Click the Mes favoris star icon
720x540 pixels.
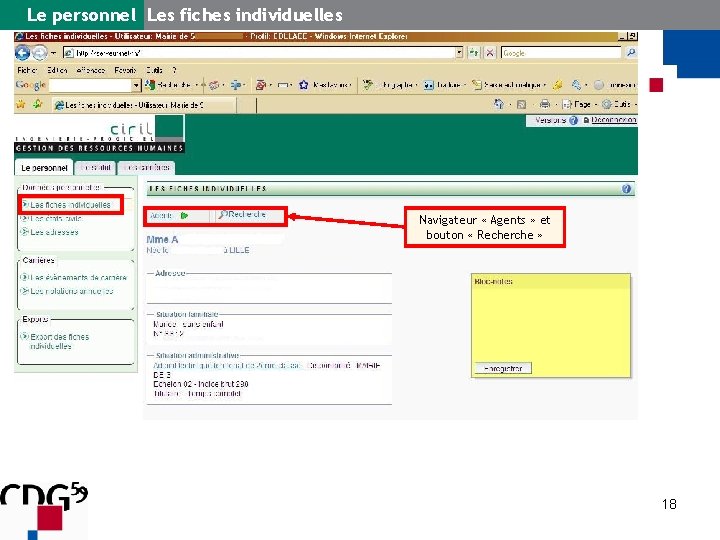tap(304, 85)
